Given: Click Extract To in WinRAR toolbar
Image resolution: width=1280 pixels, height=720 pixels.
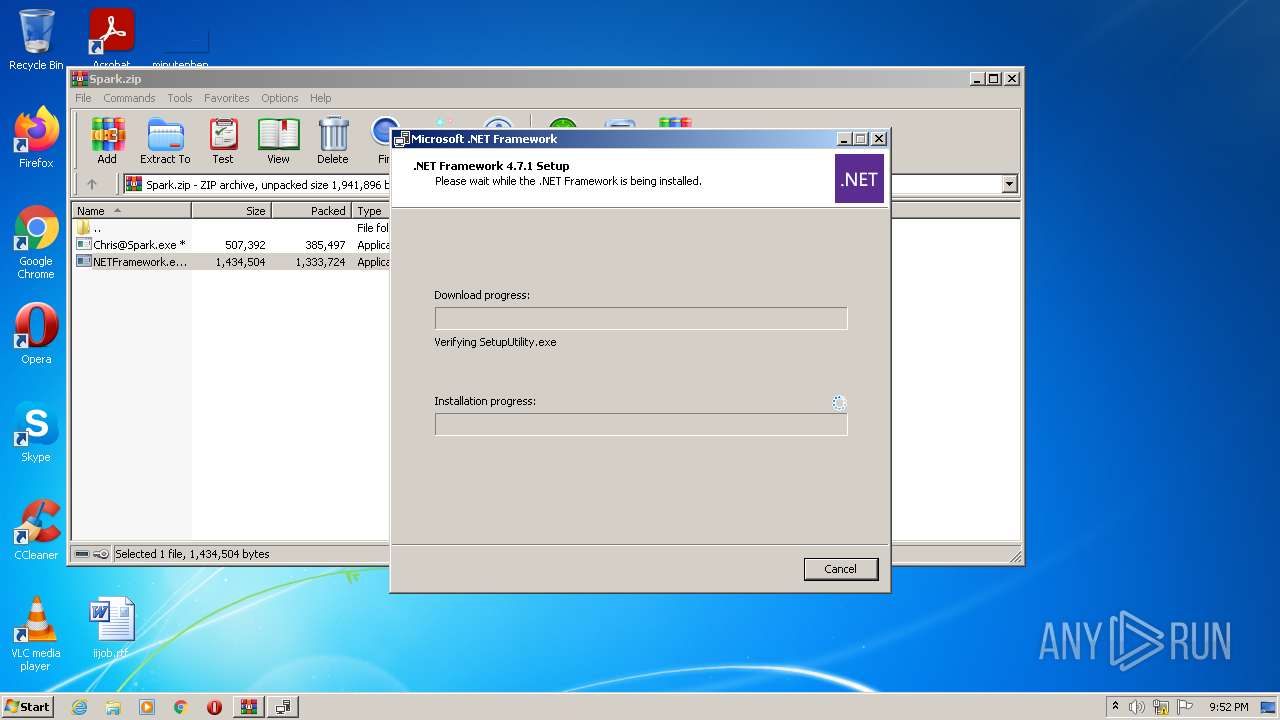Looking at the screenshot, I should (165, 140).
